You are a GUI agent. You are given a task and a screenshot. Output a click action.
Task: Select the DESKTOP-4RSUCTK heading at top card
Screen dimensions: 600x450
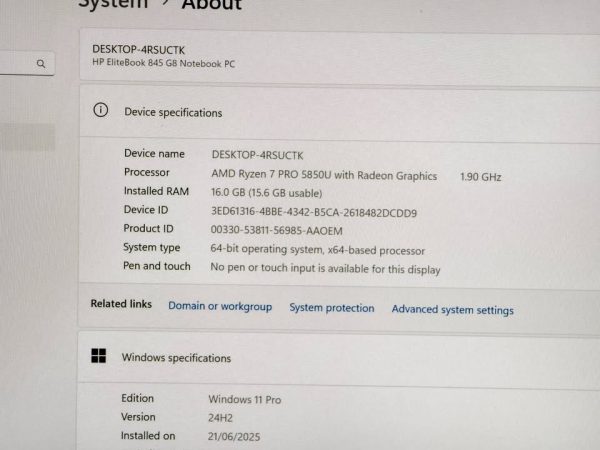[x=139, y=50]
